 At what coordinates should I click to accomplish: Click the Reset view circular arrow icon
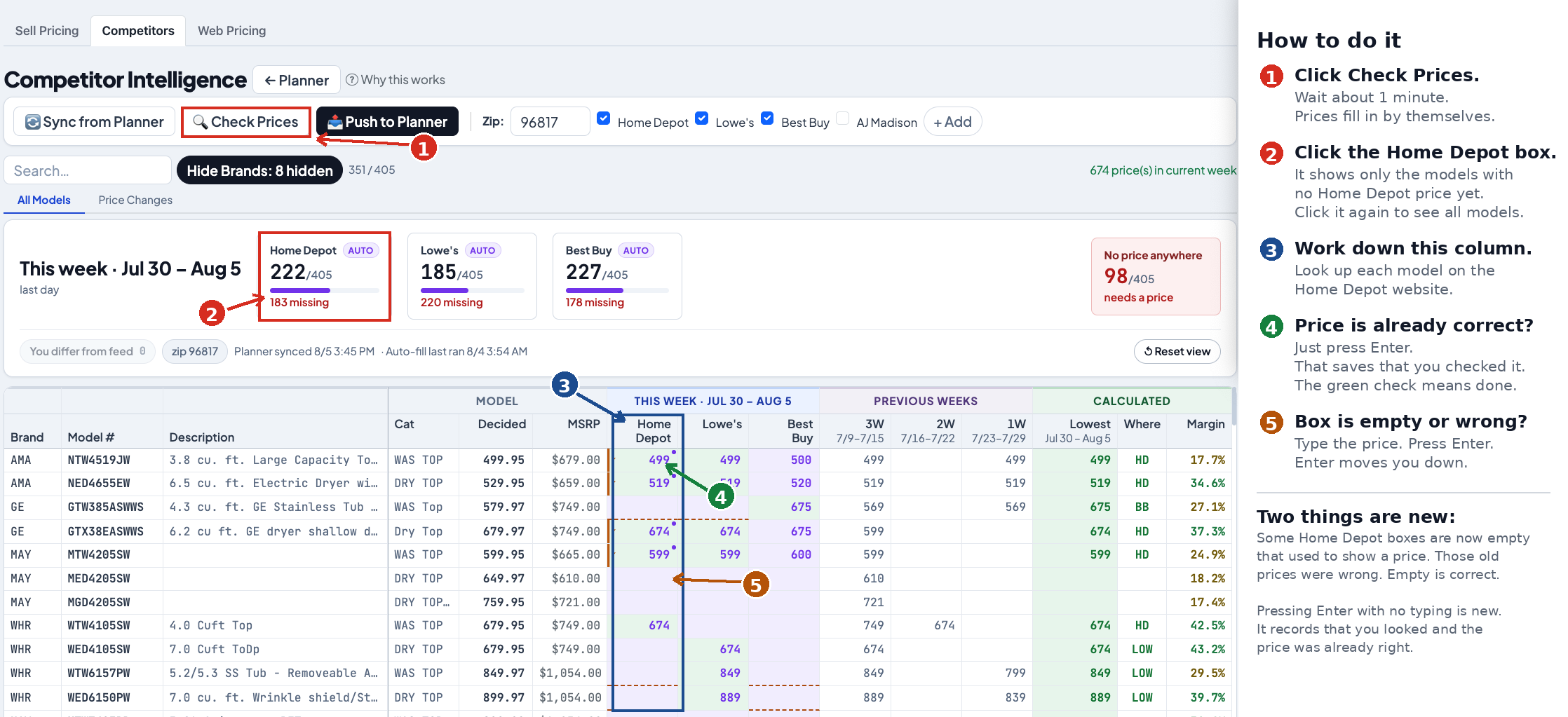click(1148, 351)
